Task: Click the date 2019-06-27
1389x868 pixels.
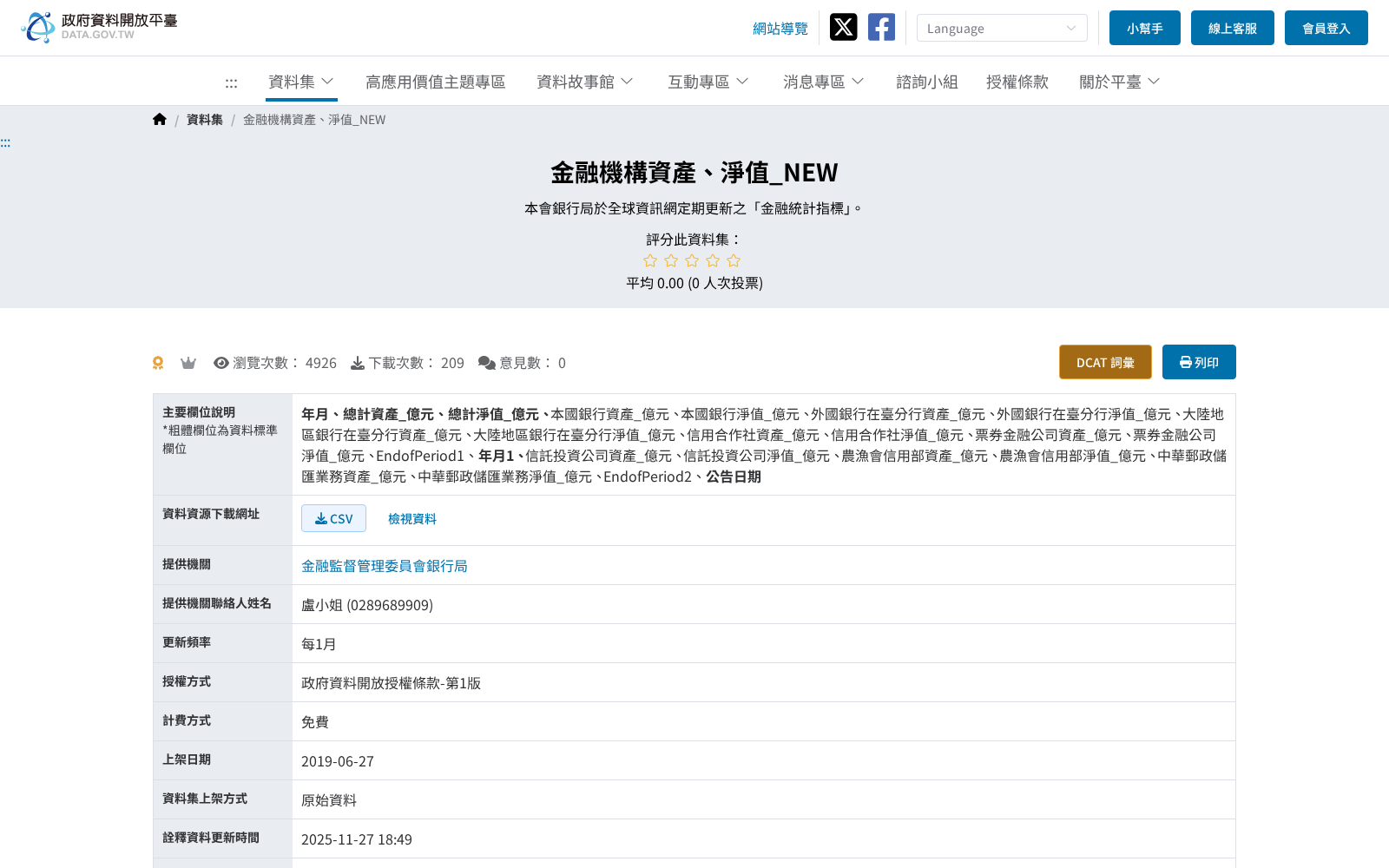Action: 338,761
